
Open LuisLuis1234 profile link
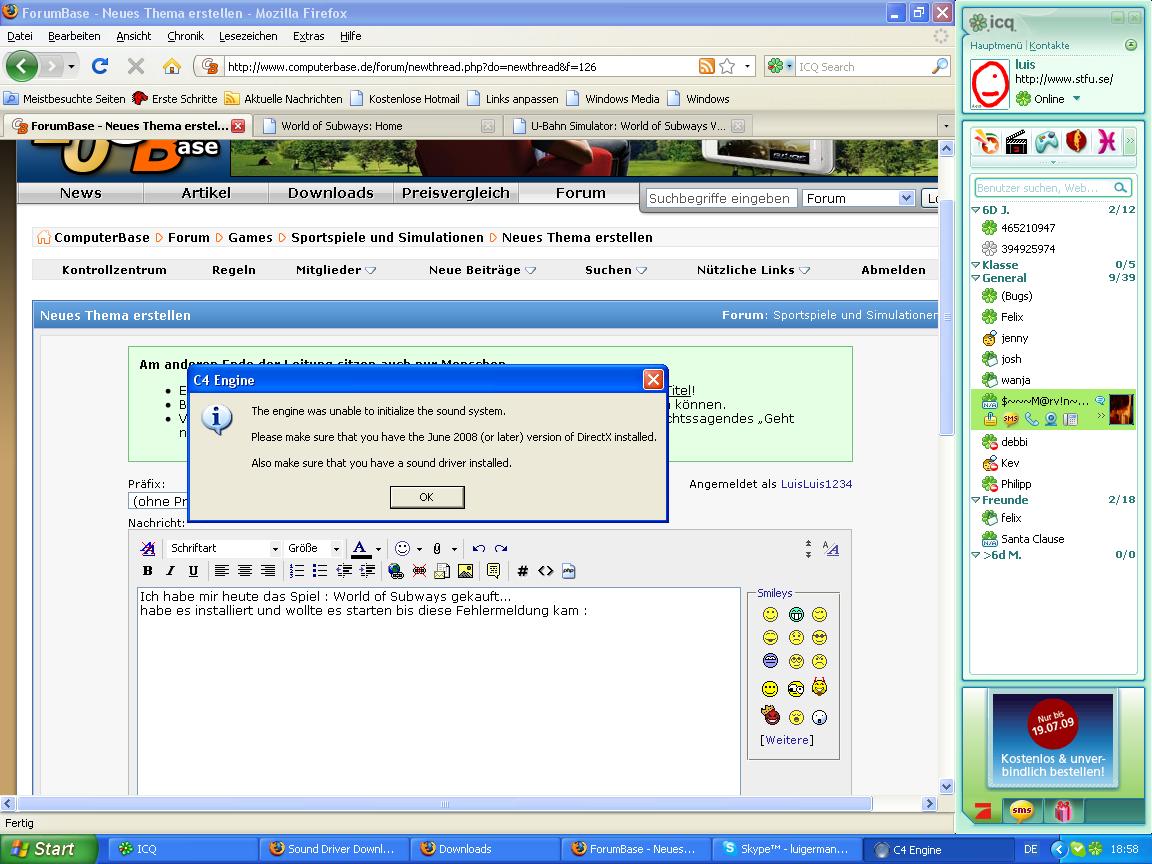click(x=816, y=484)
